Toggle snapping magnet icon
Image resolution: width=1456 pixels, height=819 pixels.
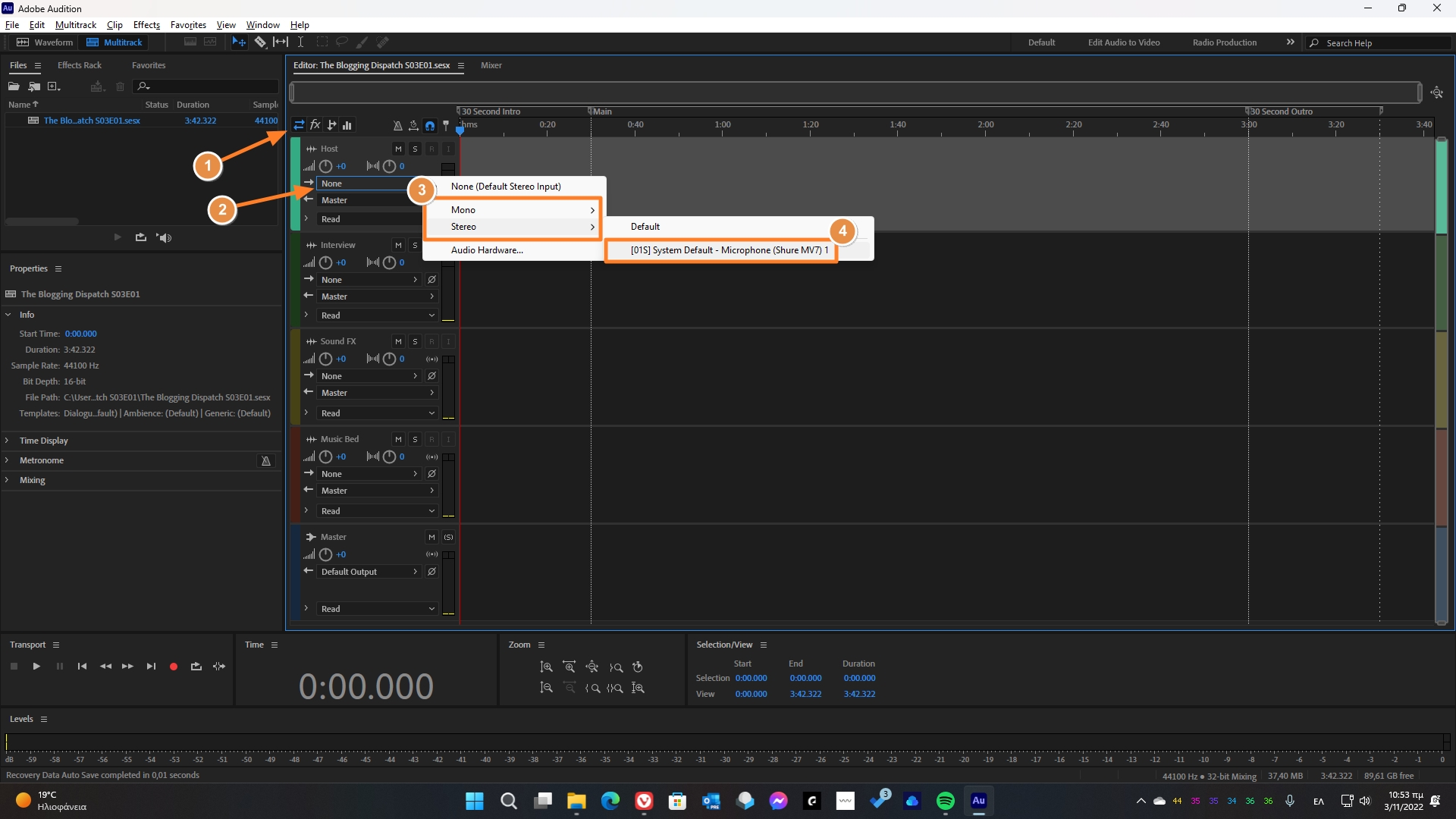[430, 126]
